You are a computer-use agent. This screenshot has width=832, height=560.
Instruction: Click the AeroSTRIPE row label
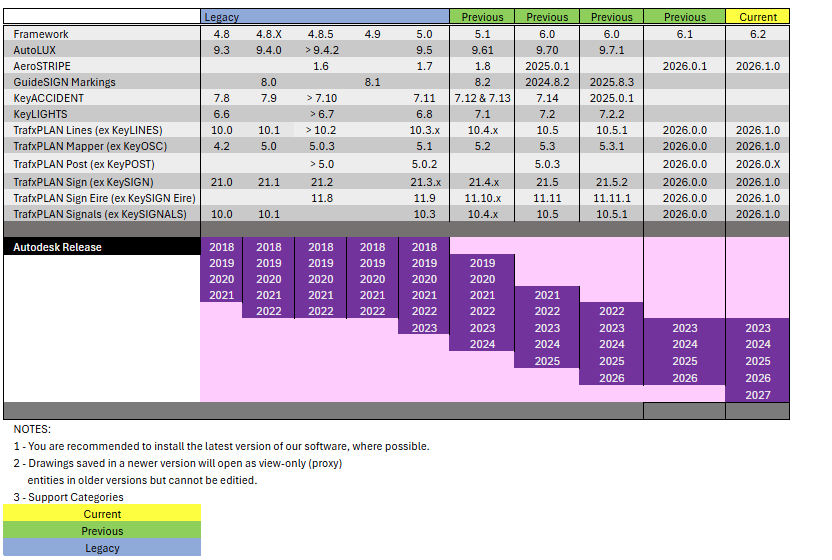tap(42, 66)
